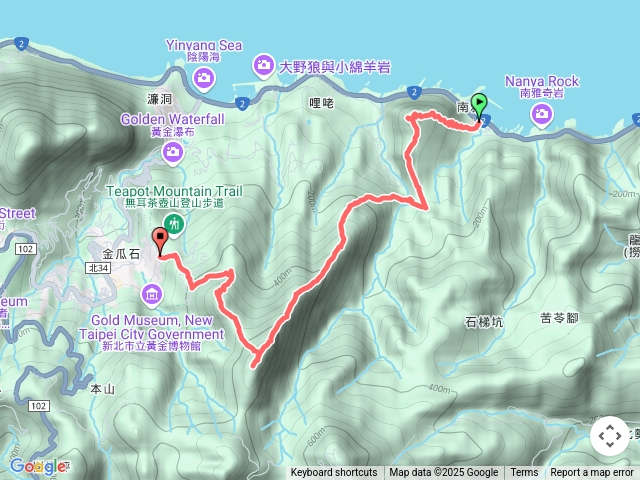Click Report a map error
Viewport: 640px width, 480px height.
pos(591,473)
